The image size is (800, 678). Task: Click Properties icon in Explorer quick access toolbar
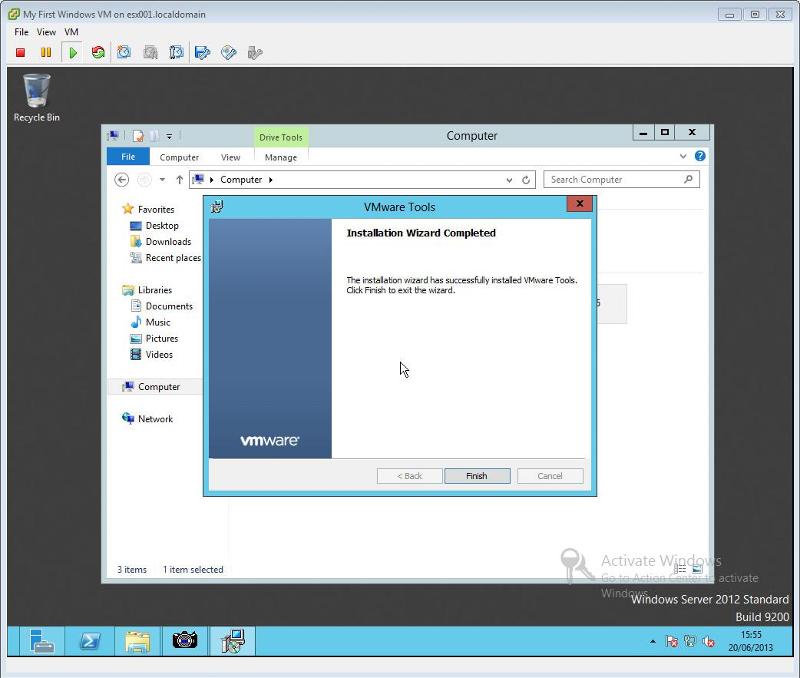[x=138, y=136]
